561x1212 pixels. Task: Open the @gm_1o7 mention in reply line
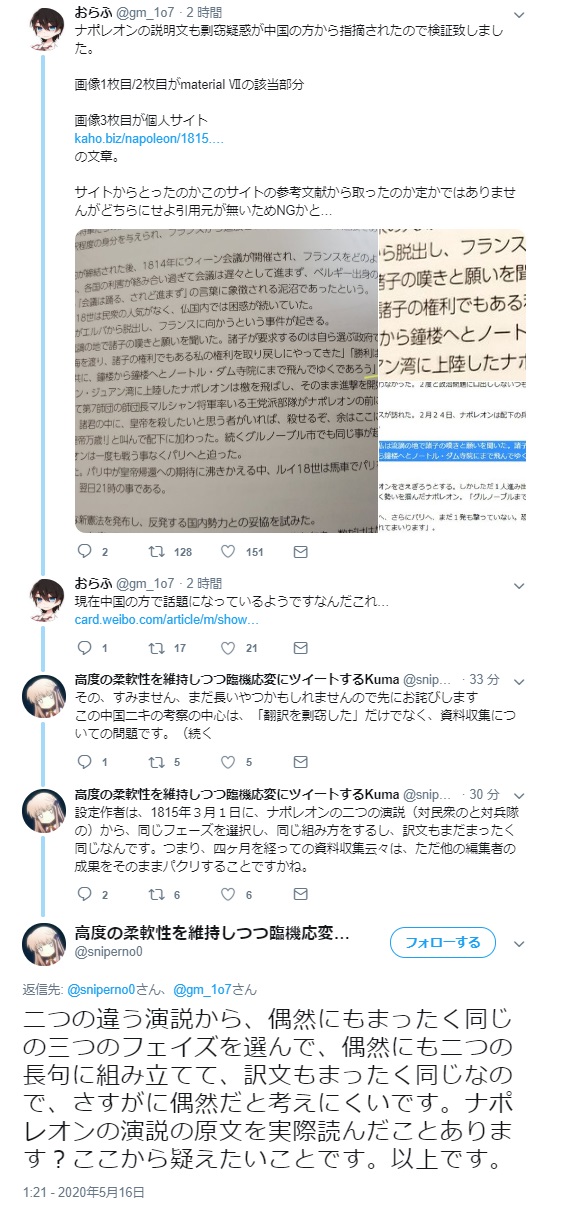pyautogui.click(x=203, y=990)
